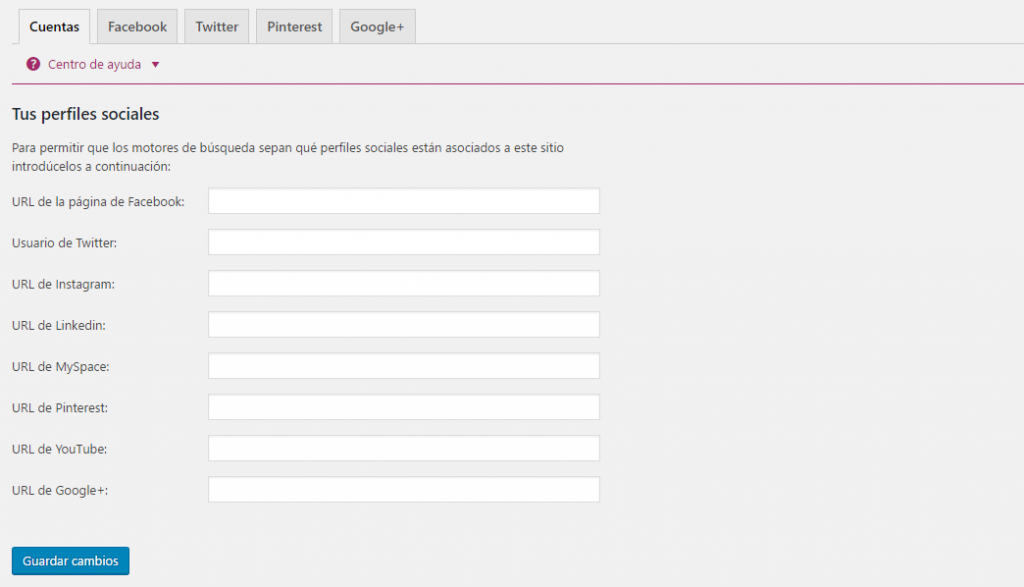Focus the URL de MySpace input box
Screen dimensions: 1024x587
click(403, 366)
